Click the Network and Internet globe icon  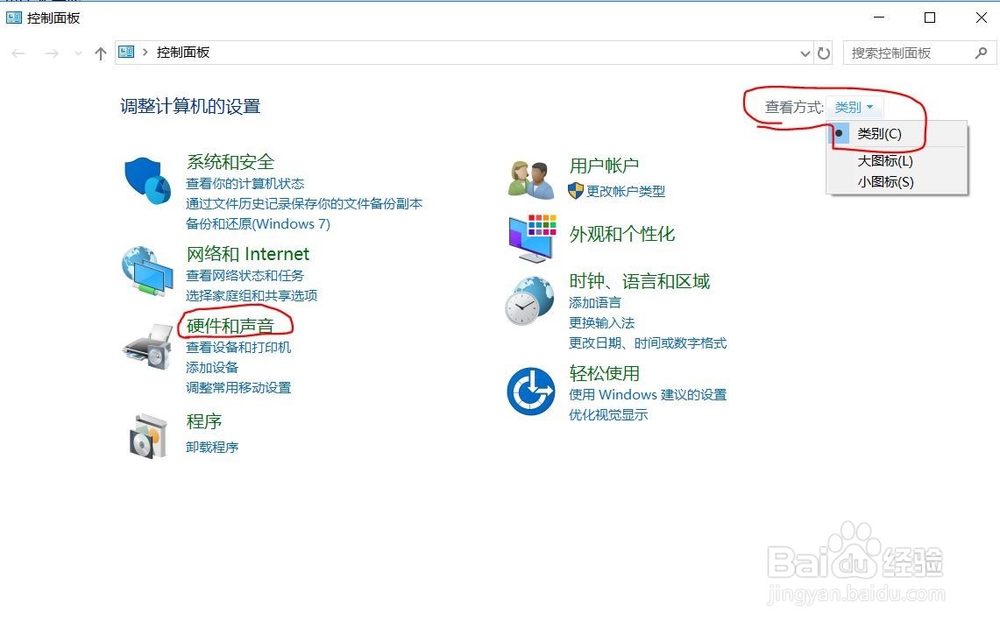point(147,271)
